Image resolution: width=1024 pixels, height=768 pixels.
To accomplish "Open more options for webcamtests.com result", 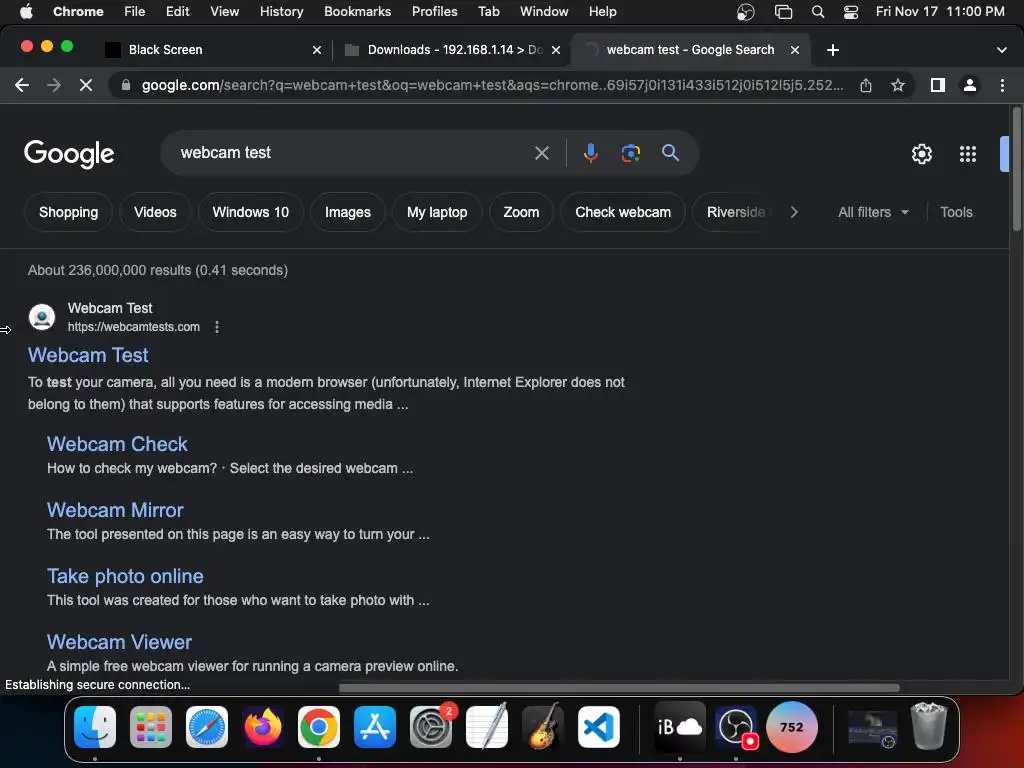I will click(x=217, y=327).
